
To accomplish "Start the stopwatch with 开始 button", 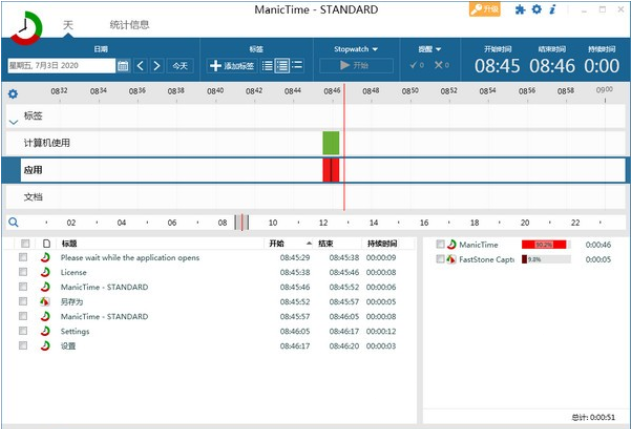I will point(356,65).
